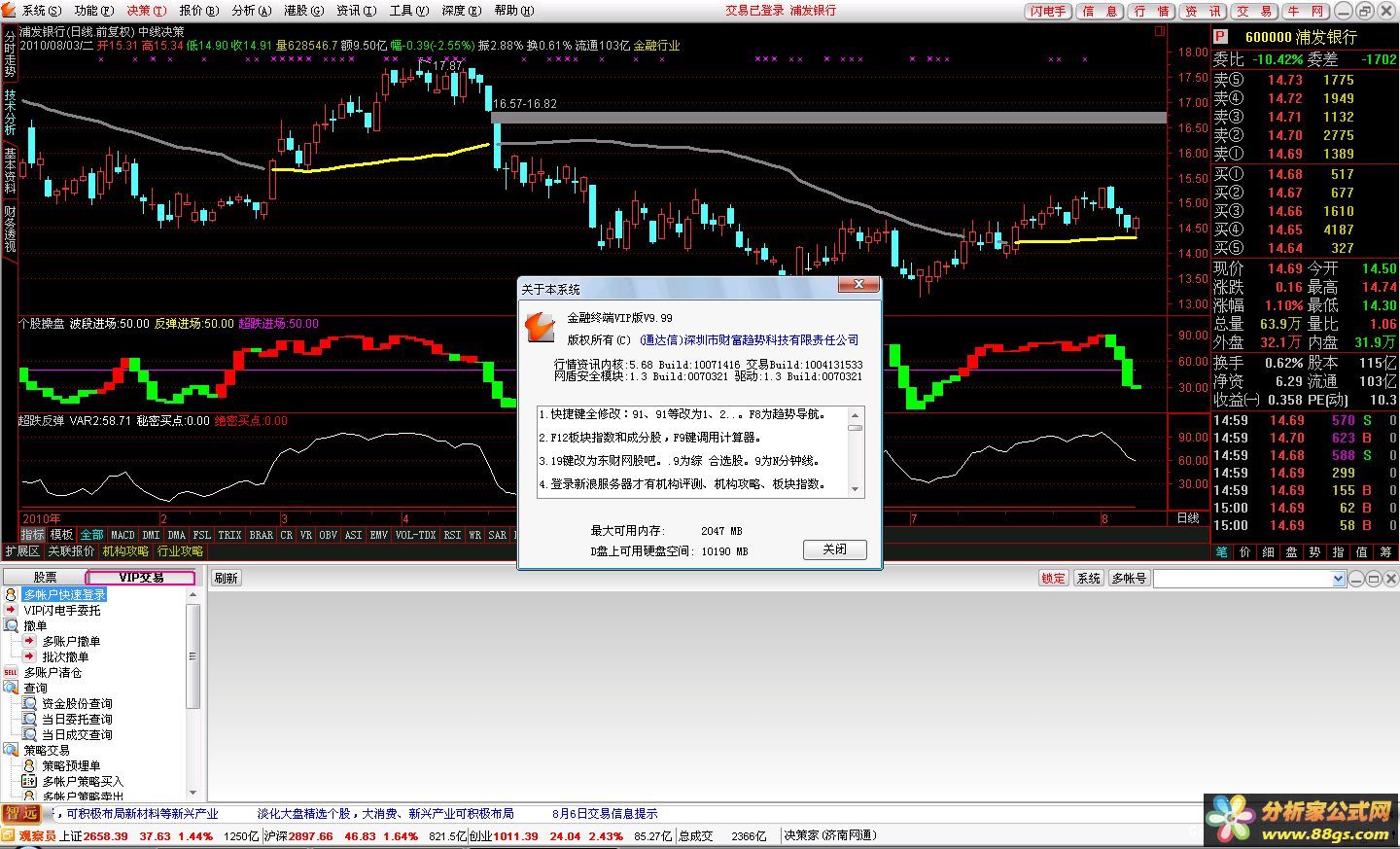Viewport: 1400px width, 849px height.
Task: Select the VOL-TDX indicator tab
Action: click(415, 535)
